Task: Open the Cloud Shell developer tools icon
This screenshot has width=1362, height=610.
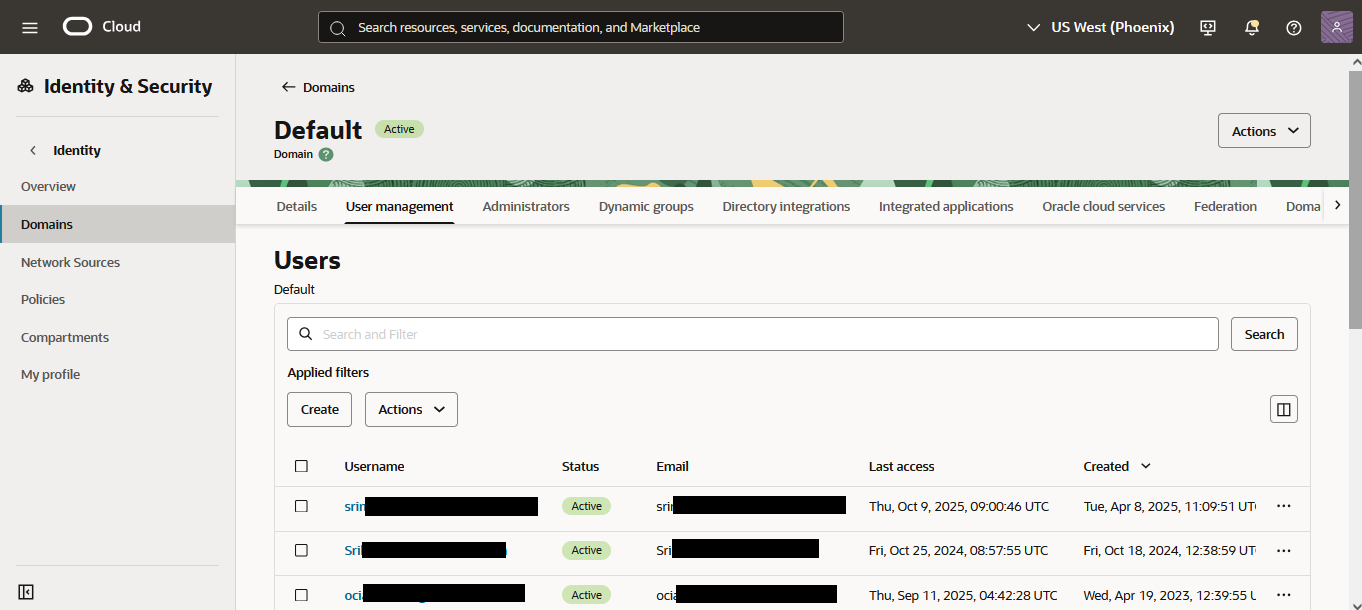Action: click(1208, 27)
